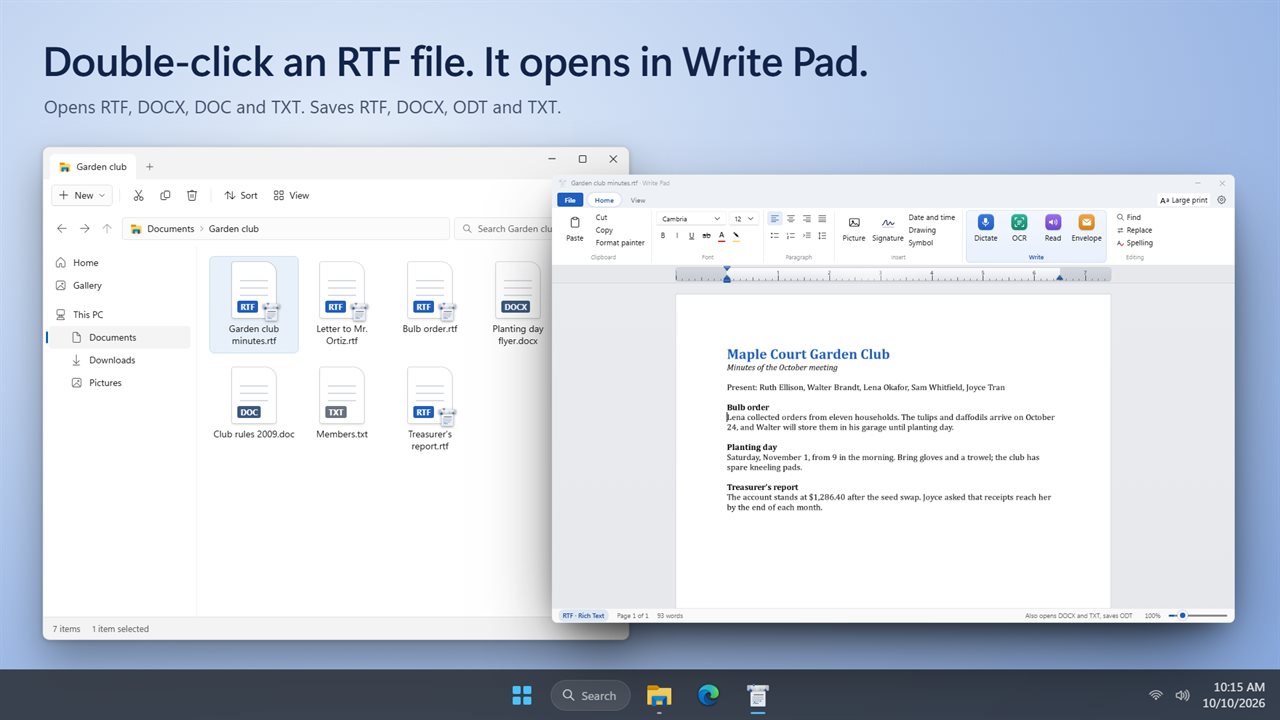This screenshot has height=720, width=1280.
Task: Run the Spelling check
Action: [x=1135, y=243]
